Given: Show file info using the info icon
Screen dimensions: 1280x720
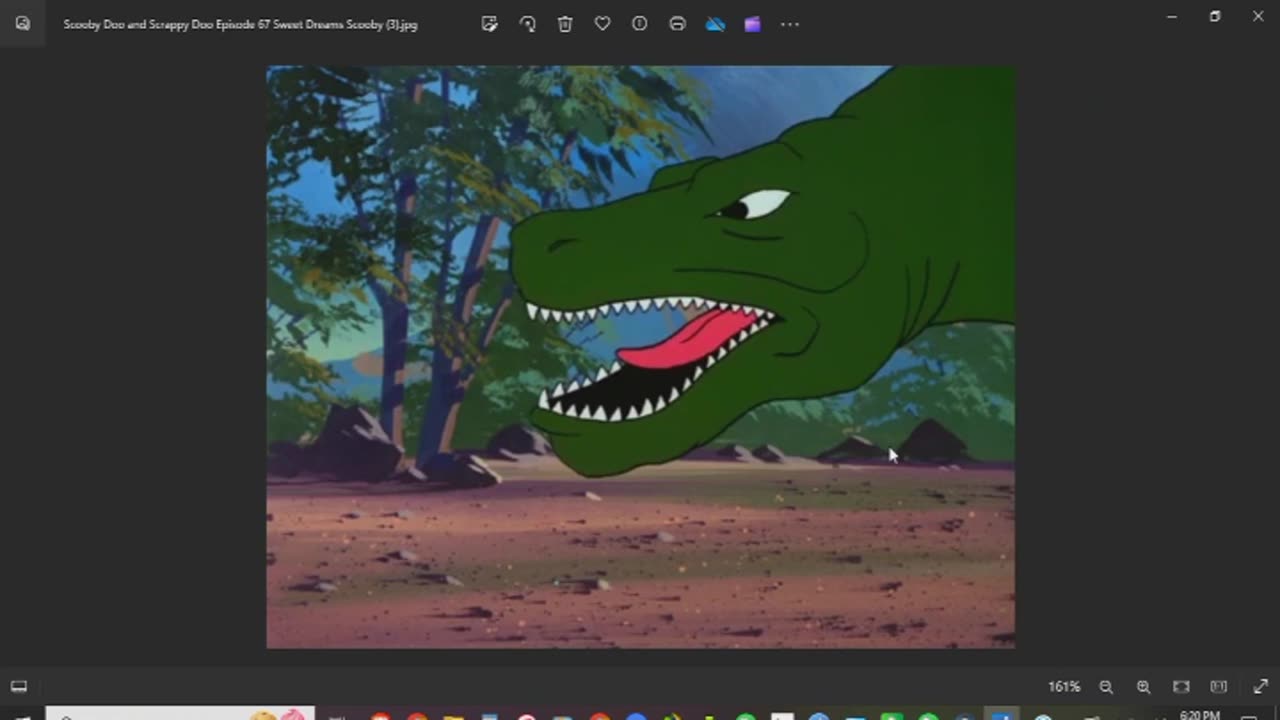Looking at the screenshot, I should (640, 24).
